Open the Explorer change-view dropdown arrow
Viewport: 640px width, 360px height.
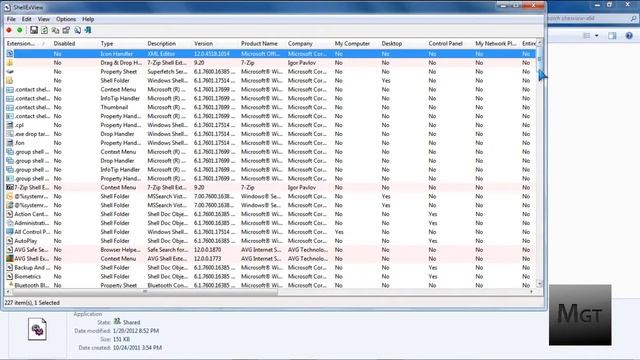click(597, 36)
